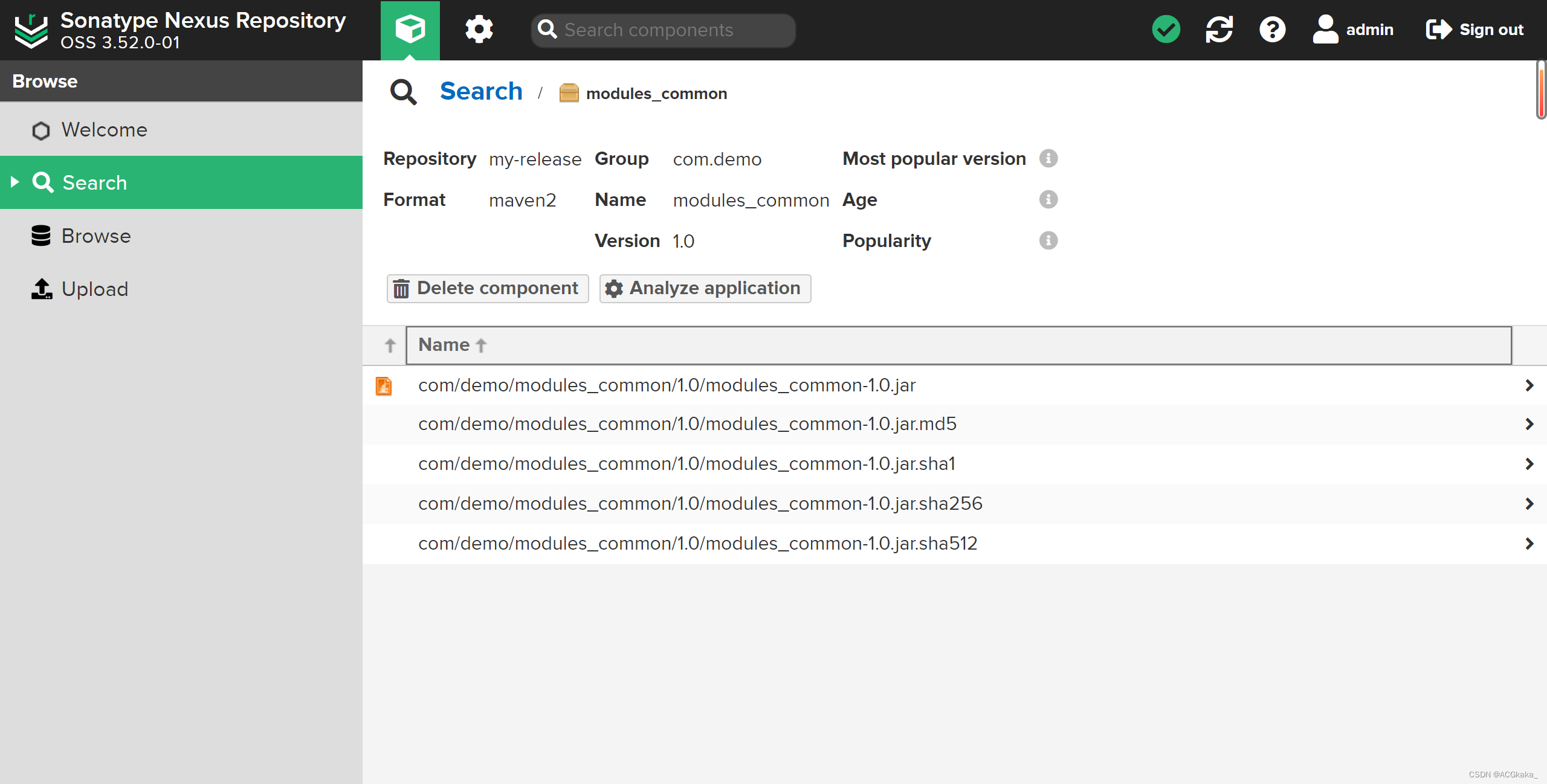Expand the Search menu triangle in sidebar
The image size is (1547, 784).
coord(15,182)
